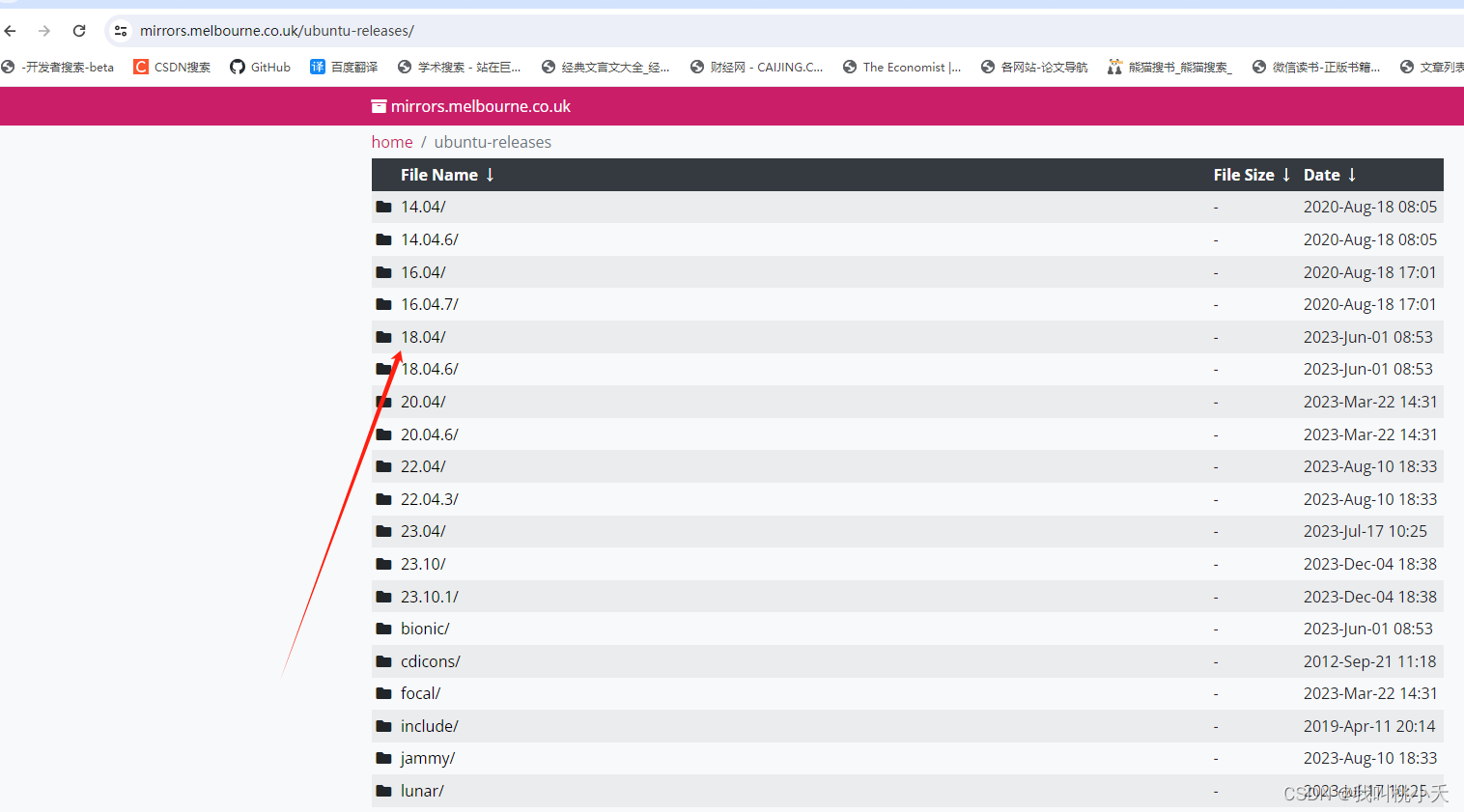Click folder icon beside include/
The height and width of the screenshot is (812, 1464).
383,726
